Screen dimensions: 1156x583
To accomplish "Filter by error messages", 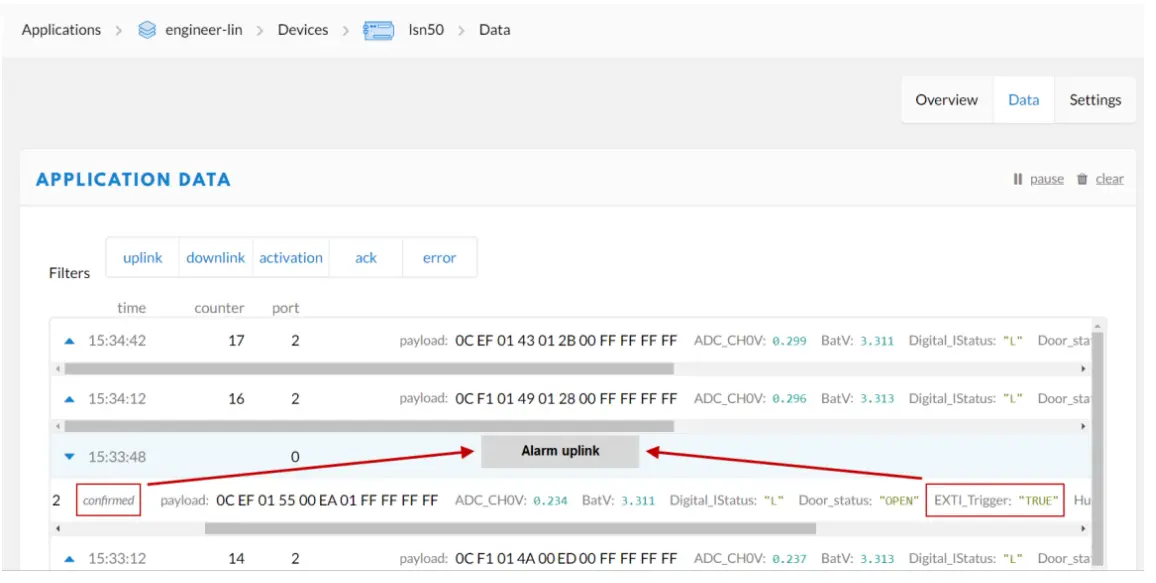I will [x=439, y=258].
